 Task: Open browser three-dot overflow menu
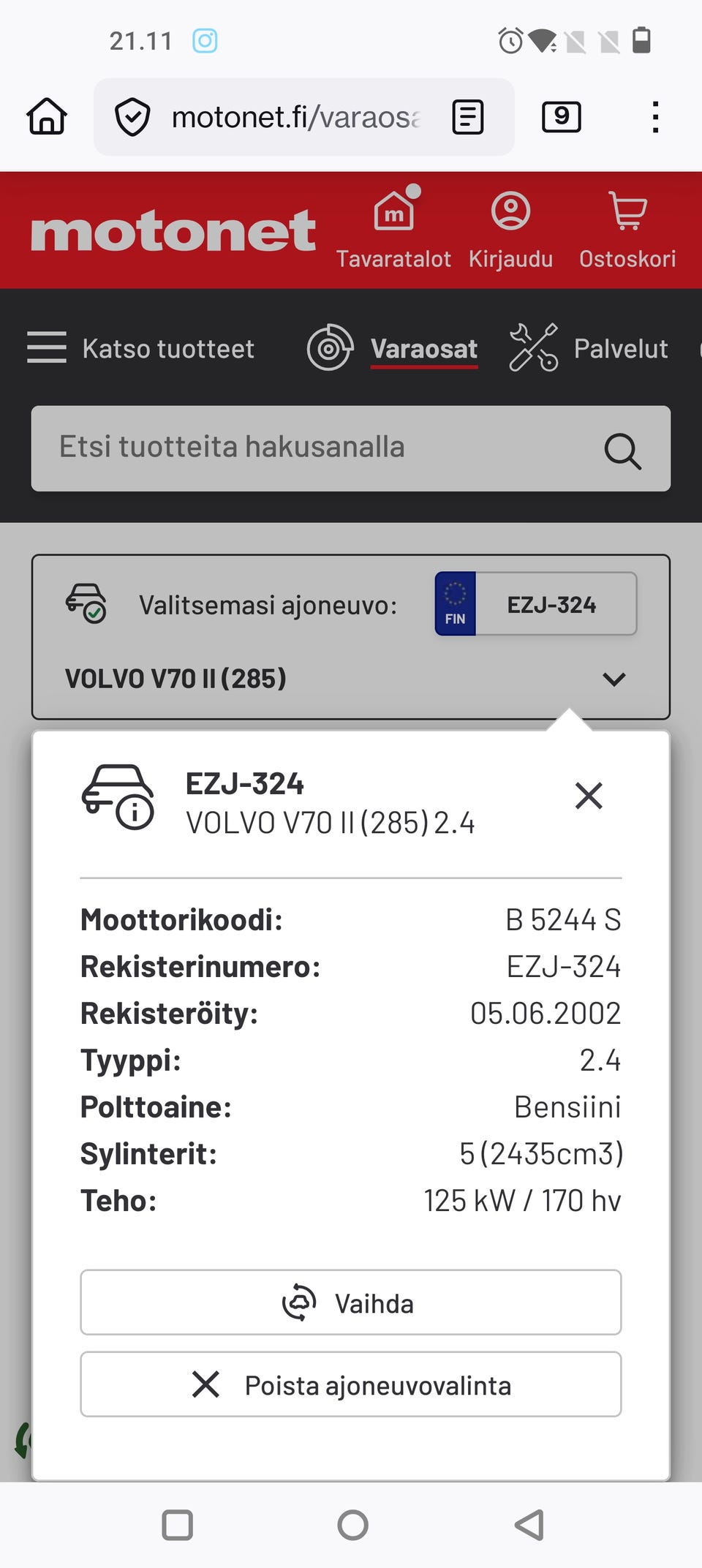click(655, 117)
